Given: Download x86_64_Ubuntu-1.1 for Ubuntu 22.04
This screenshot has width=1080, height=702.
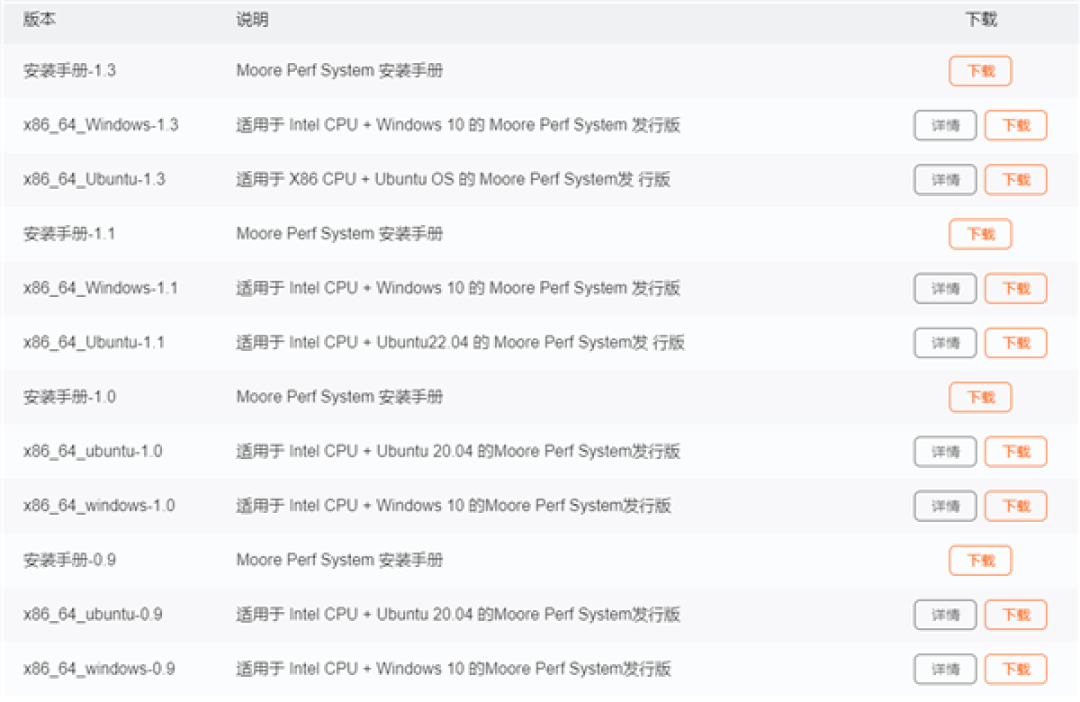Looking at the screenshot, I should [x=1016, y=342].
